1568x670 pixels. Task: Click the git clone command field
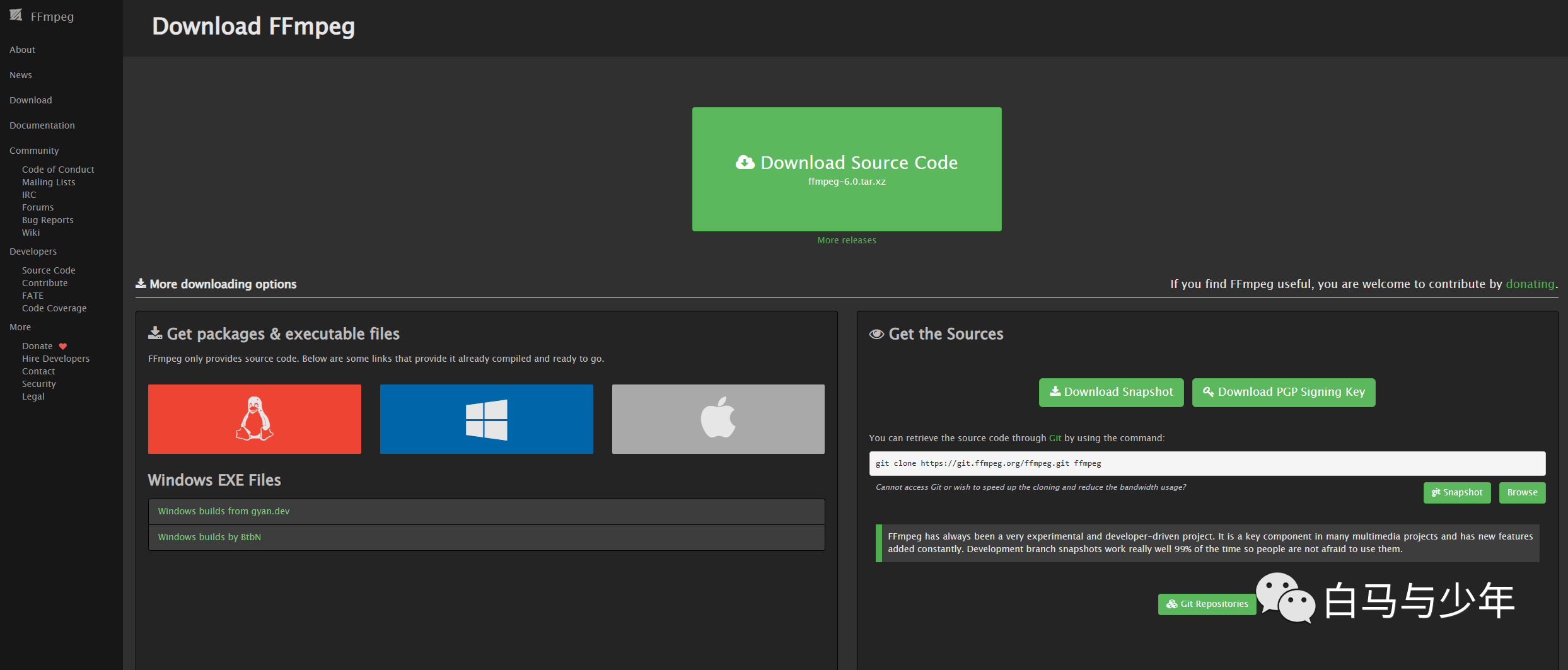[1207, 463]
